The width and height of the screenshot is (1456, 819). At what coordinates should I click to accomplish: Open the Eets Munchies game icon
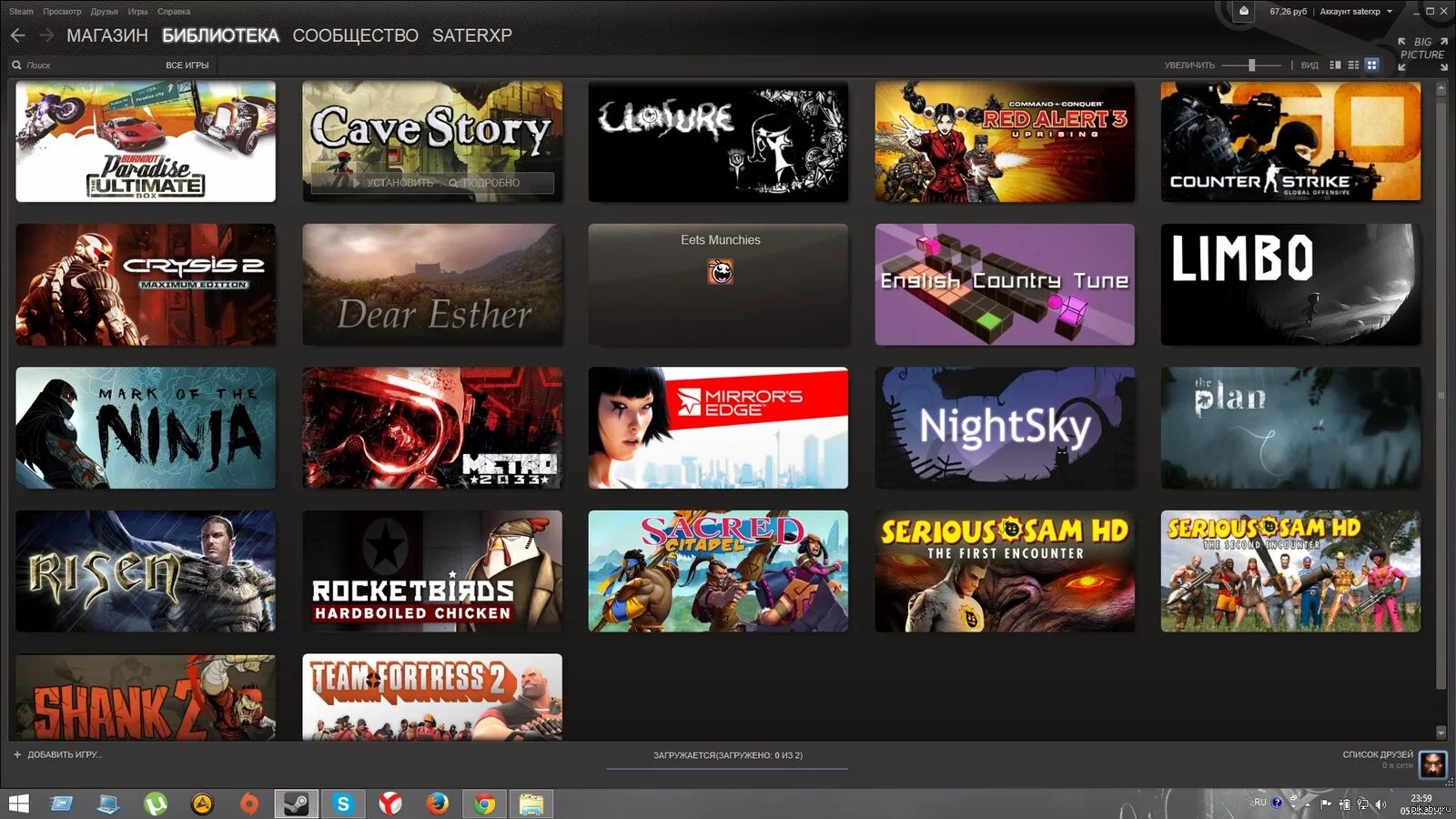(720, 271)
